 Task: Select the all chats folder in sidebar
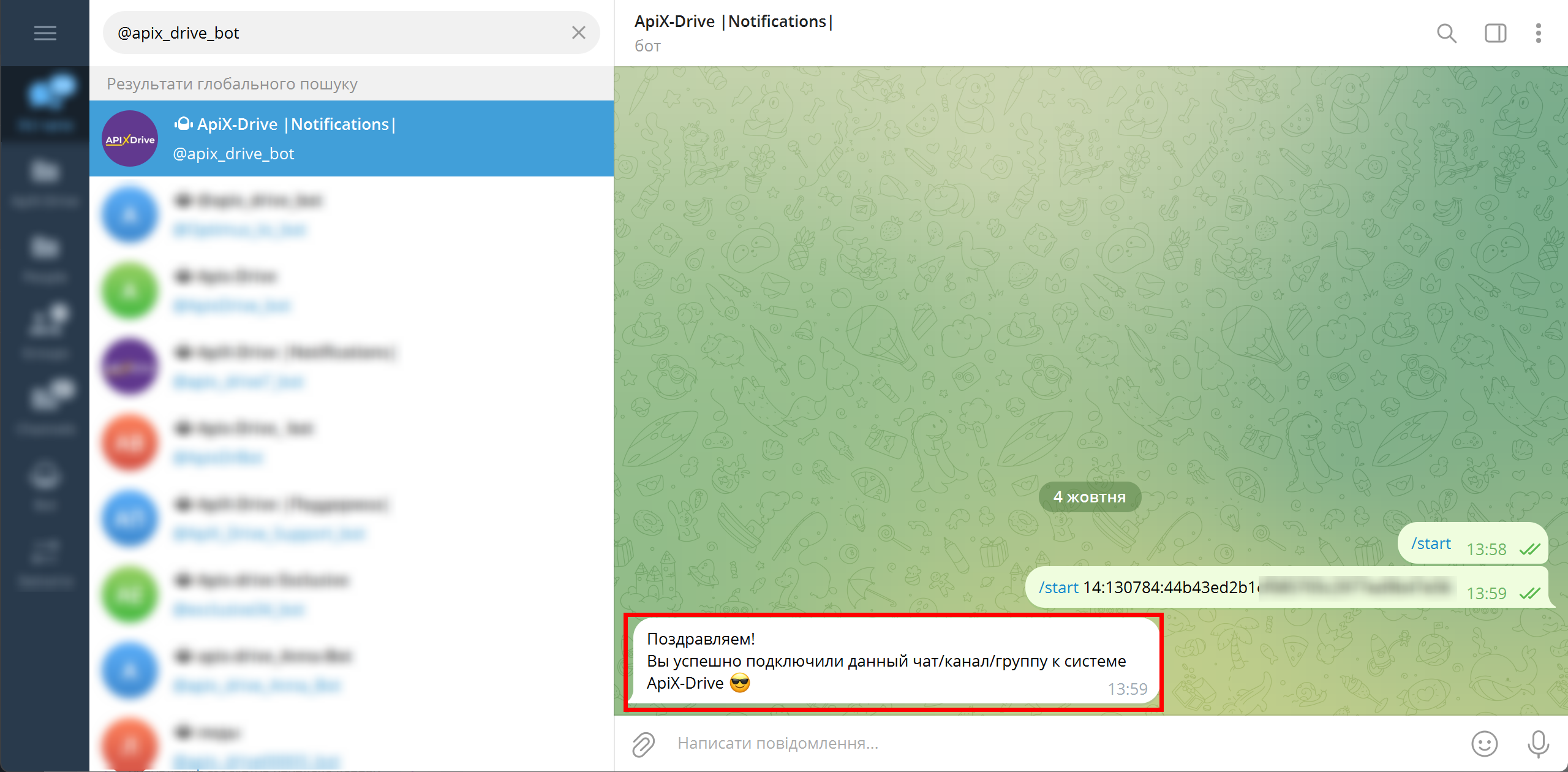pyautogui.click(x=45, y=104)
